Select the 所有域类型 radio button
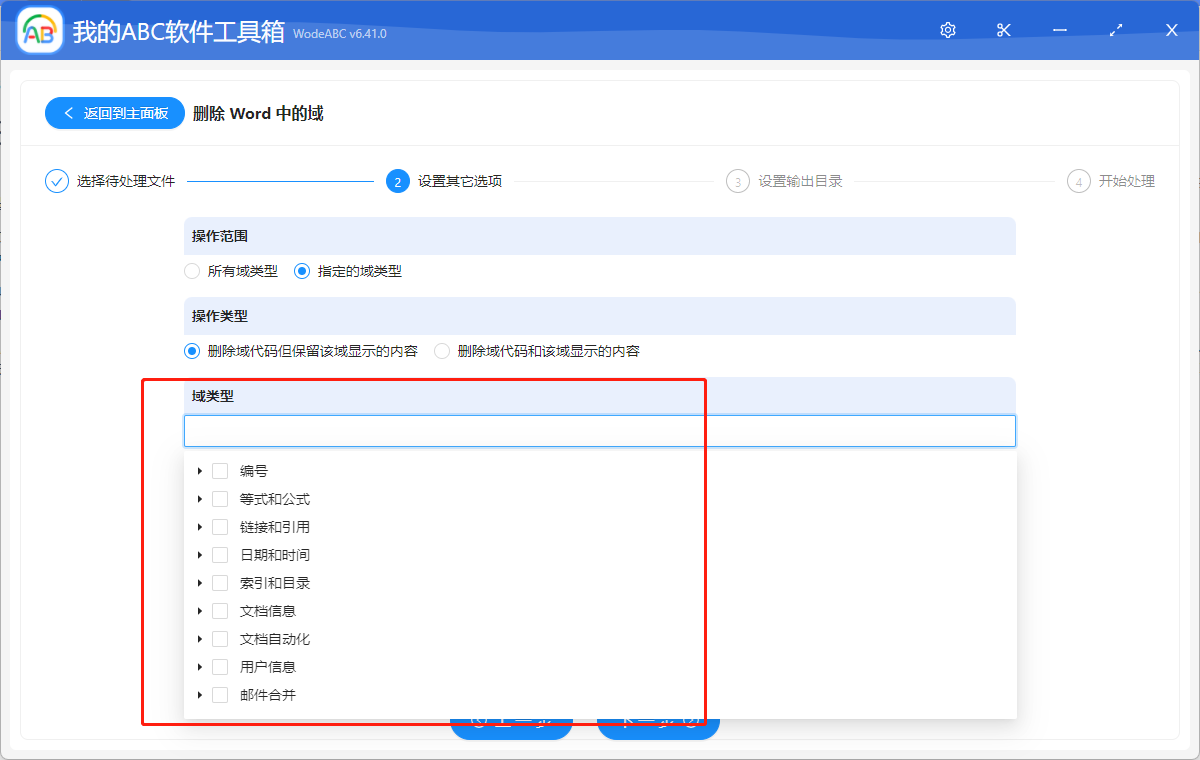1200x760 pixels. pos(191,270)
